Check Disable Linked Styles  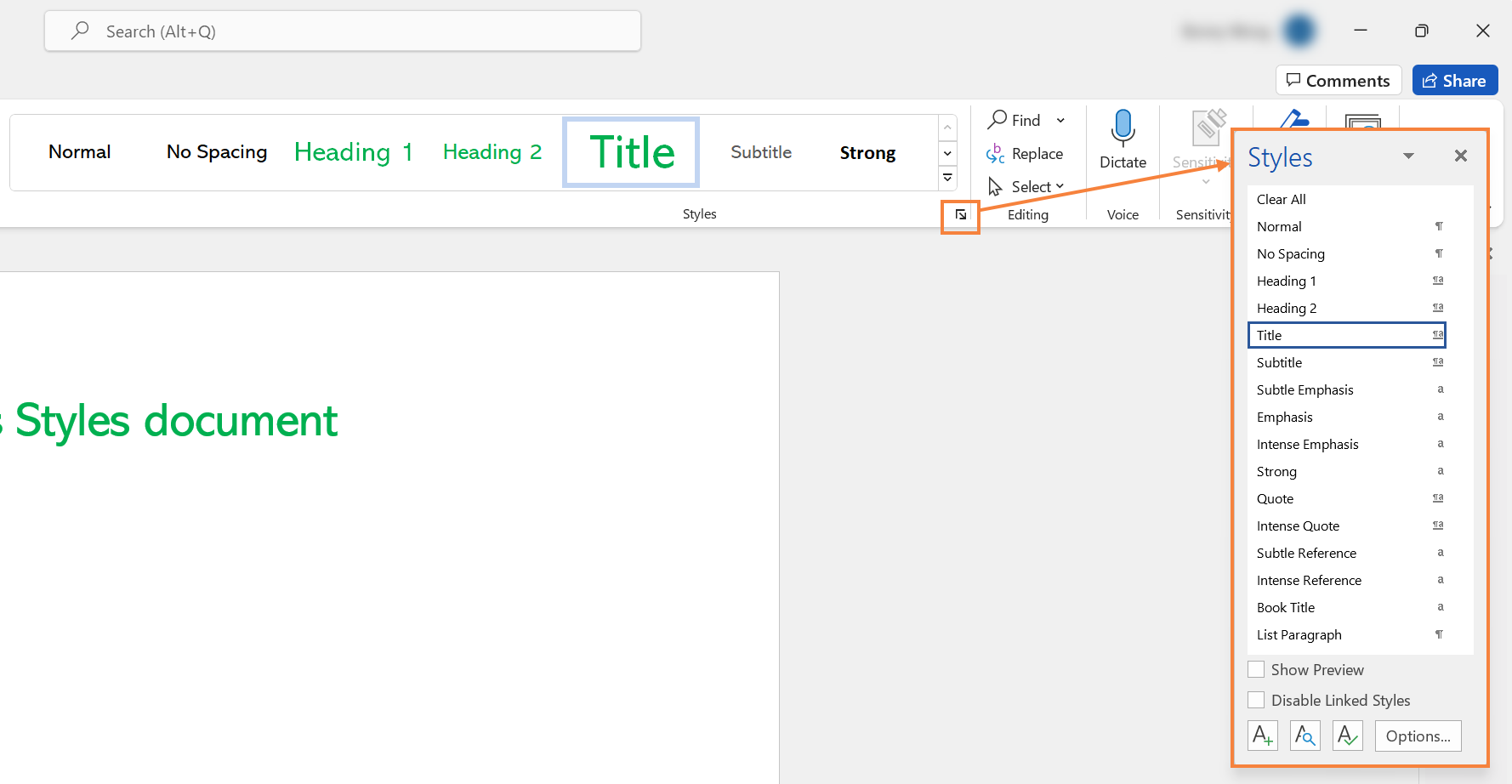click(x=1256, y=700)
